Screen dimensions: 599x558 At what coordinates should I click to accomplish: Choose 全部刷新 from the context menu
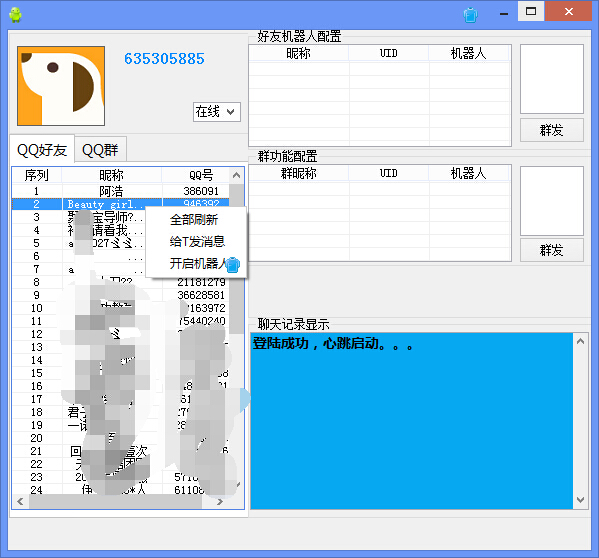[x=194, y=220]
